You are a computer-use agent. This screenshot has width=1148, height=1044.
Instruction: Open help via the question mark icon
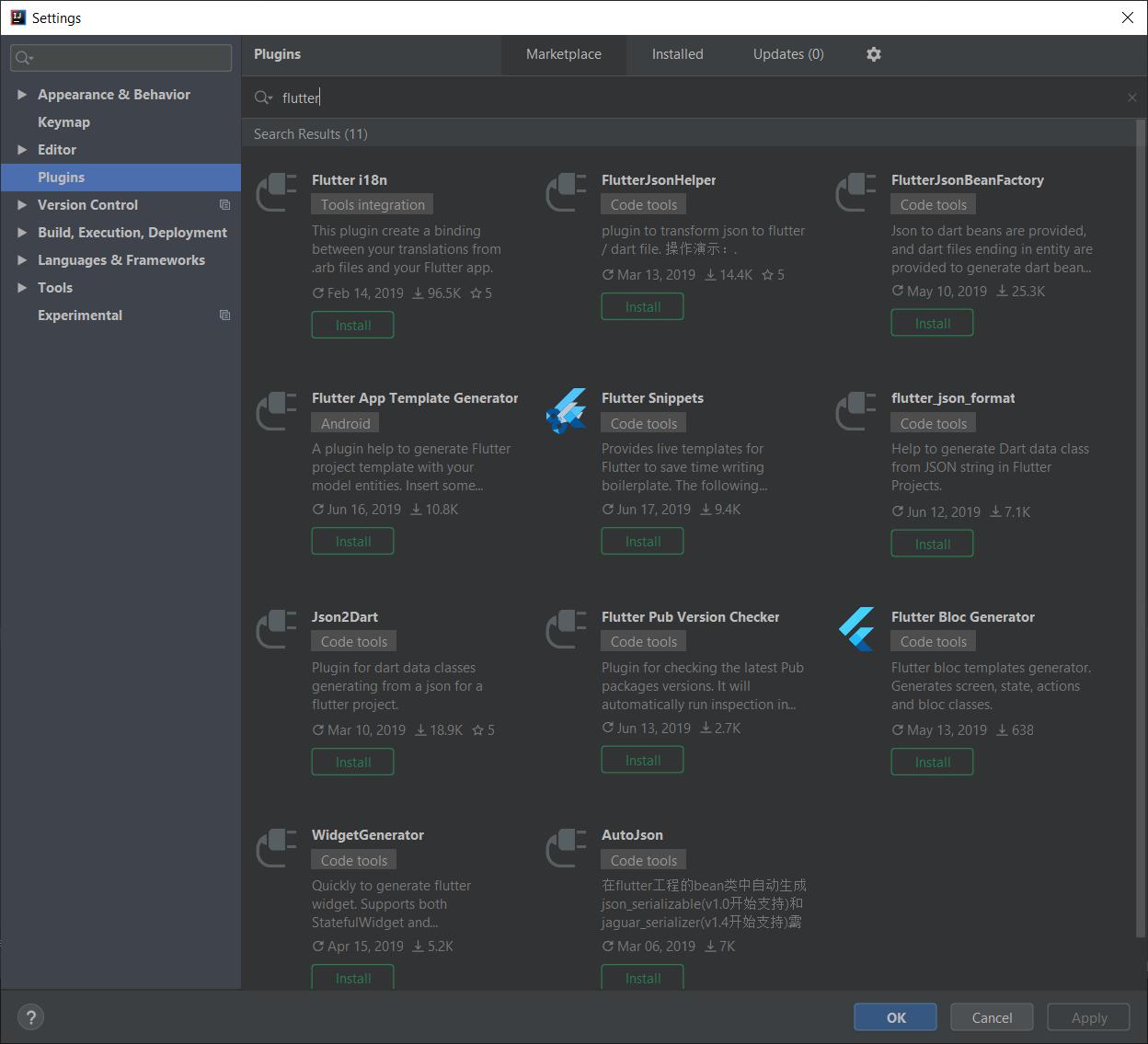coord(30,1016)
